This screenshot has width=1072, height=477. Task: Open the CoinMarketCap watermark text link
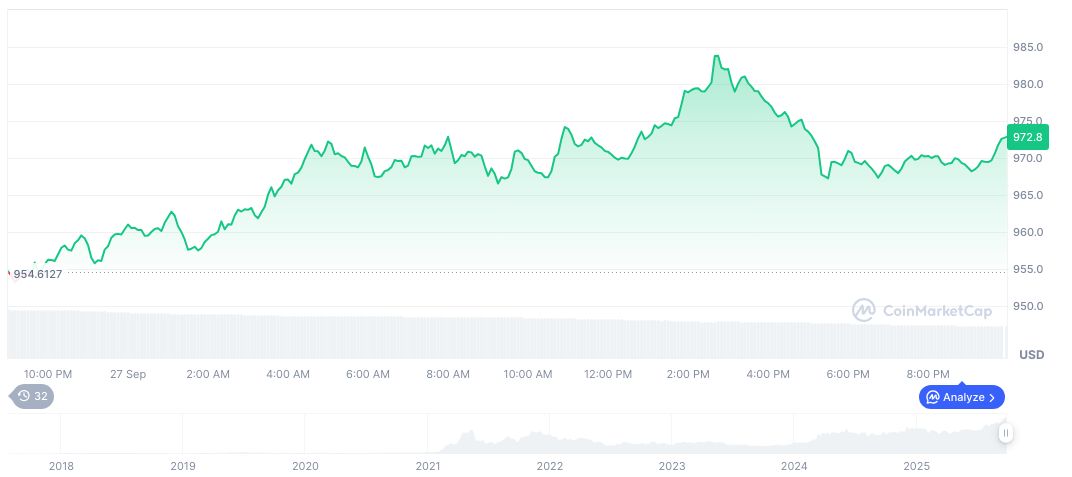[x=937, y=311]
